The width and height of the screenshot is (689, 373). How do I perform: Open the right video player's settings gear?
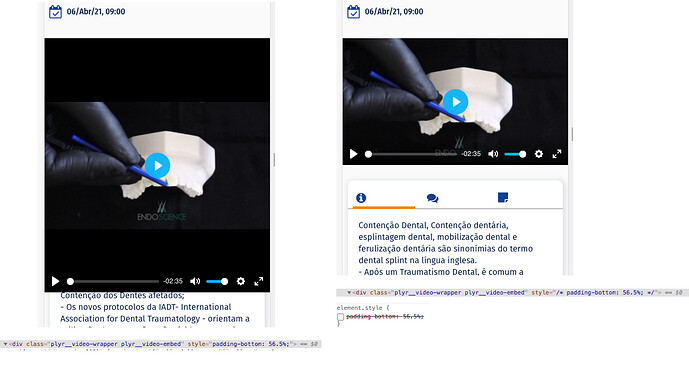pyautogui.click(x=539, y=154)
